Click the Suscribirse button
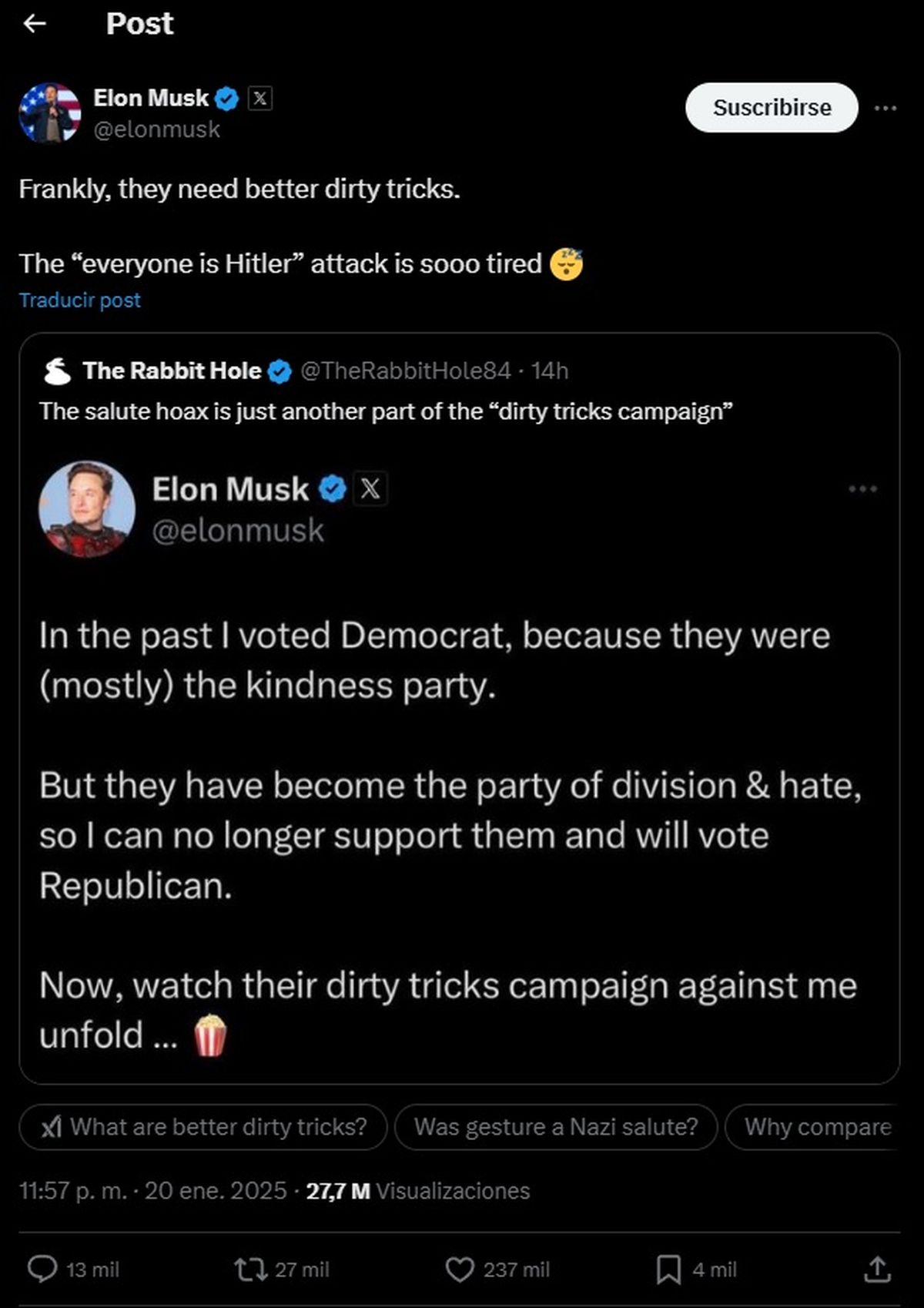The width and height of the screenshot is (924, 1308). click(x=772, y=108)
